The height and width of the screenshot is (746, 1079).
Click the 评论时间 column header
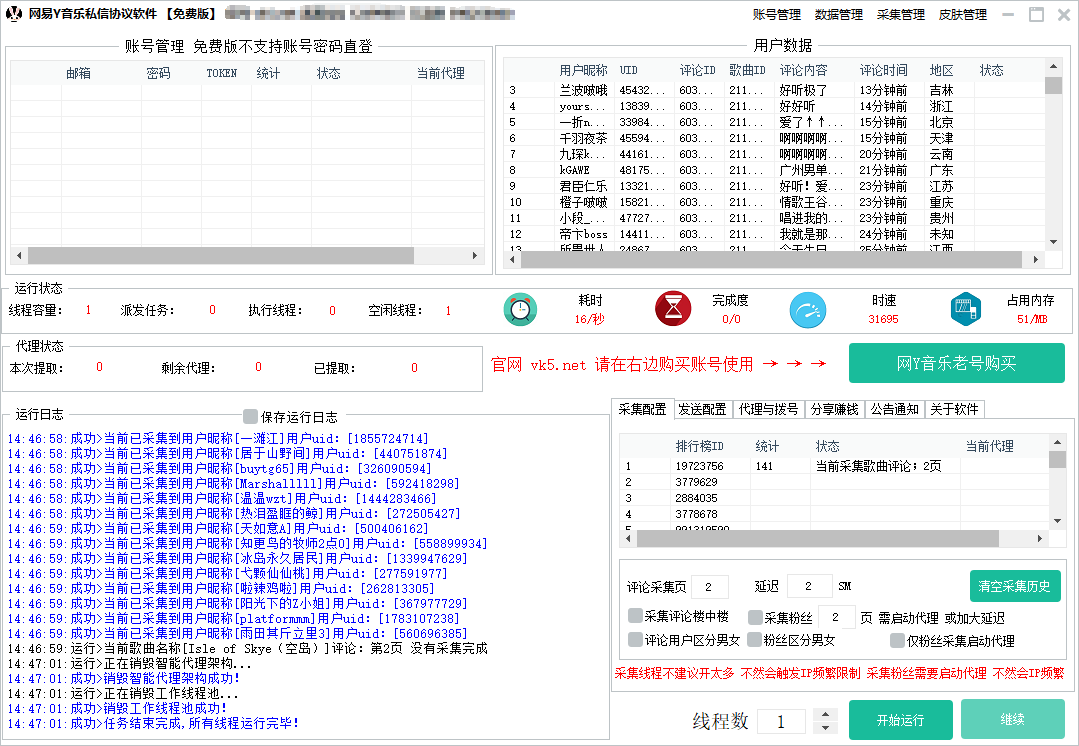pos(884,70)
